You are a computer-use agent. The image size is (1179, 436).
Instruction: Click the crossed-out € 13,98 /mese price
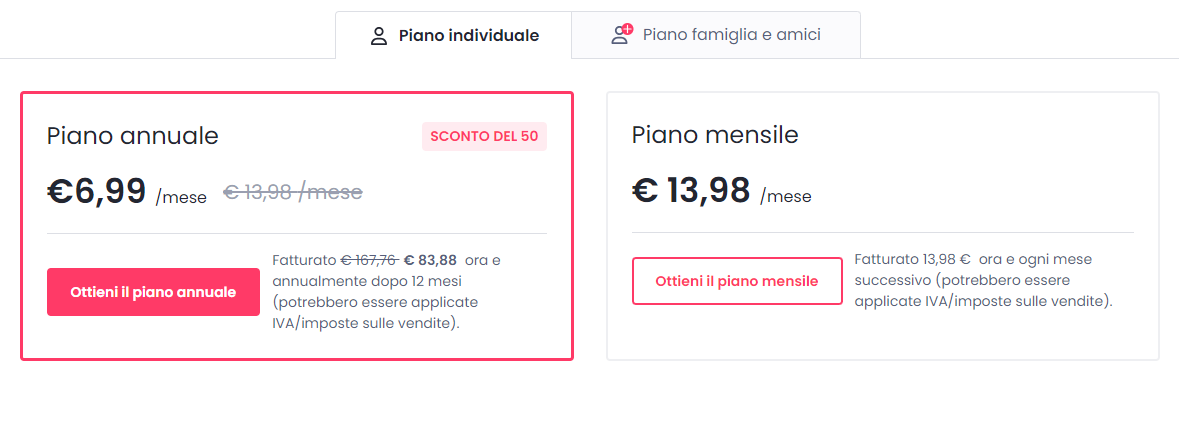pyautogui.click(x=292, y=193)
